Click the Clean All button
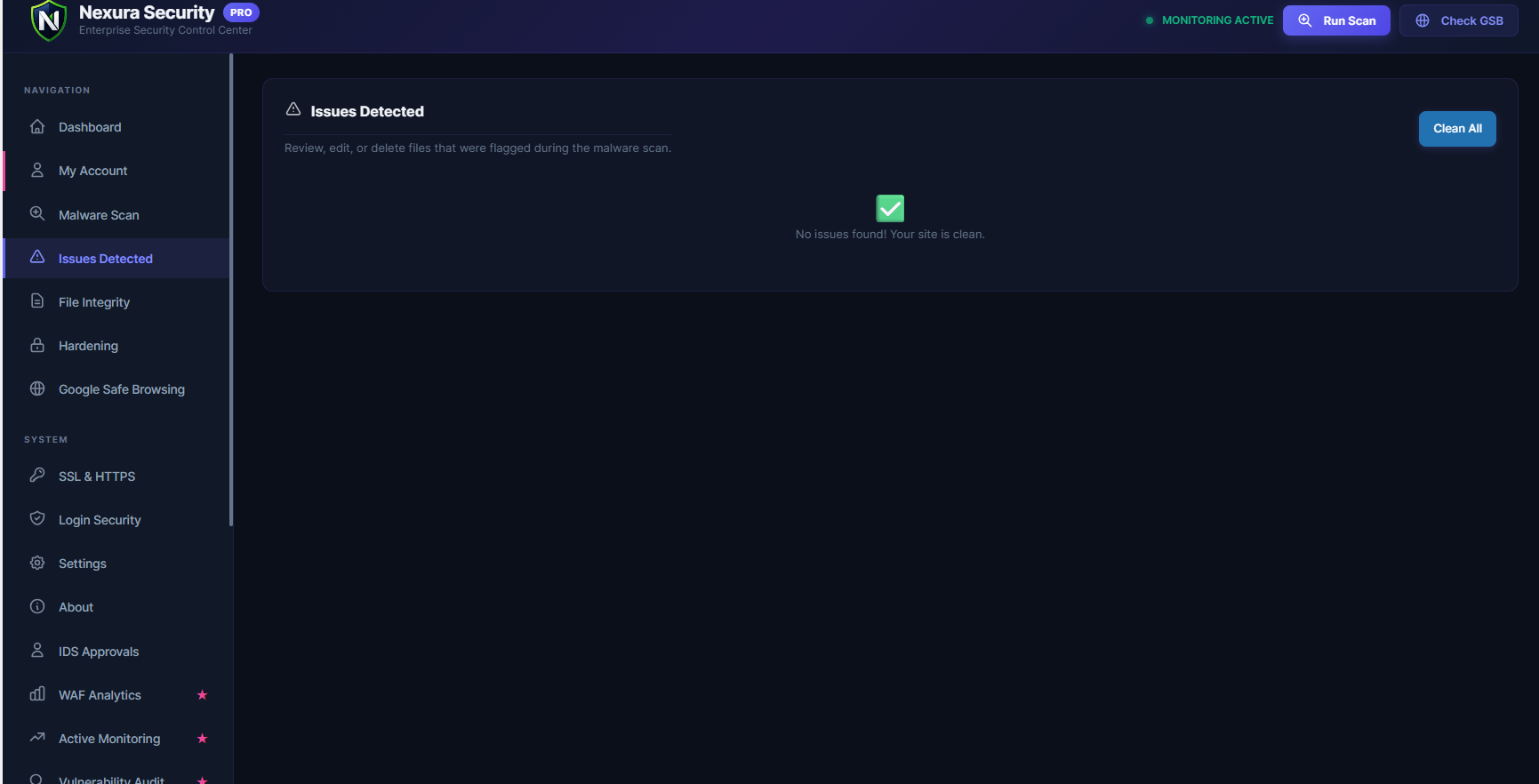The width and height of the screenshot is (1539, 784). click(x=1457, y=129)
